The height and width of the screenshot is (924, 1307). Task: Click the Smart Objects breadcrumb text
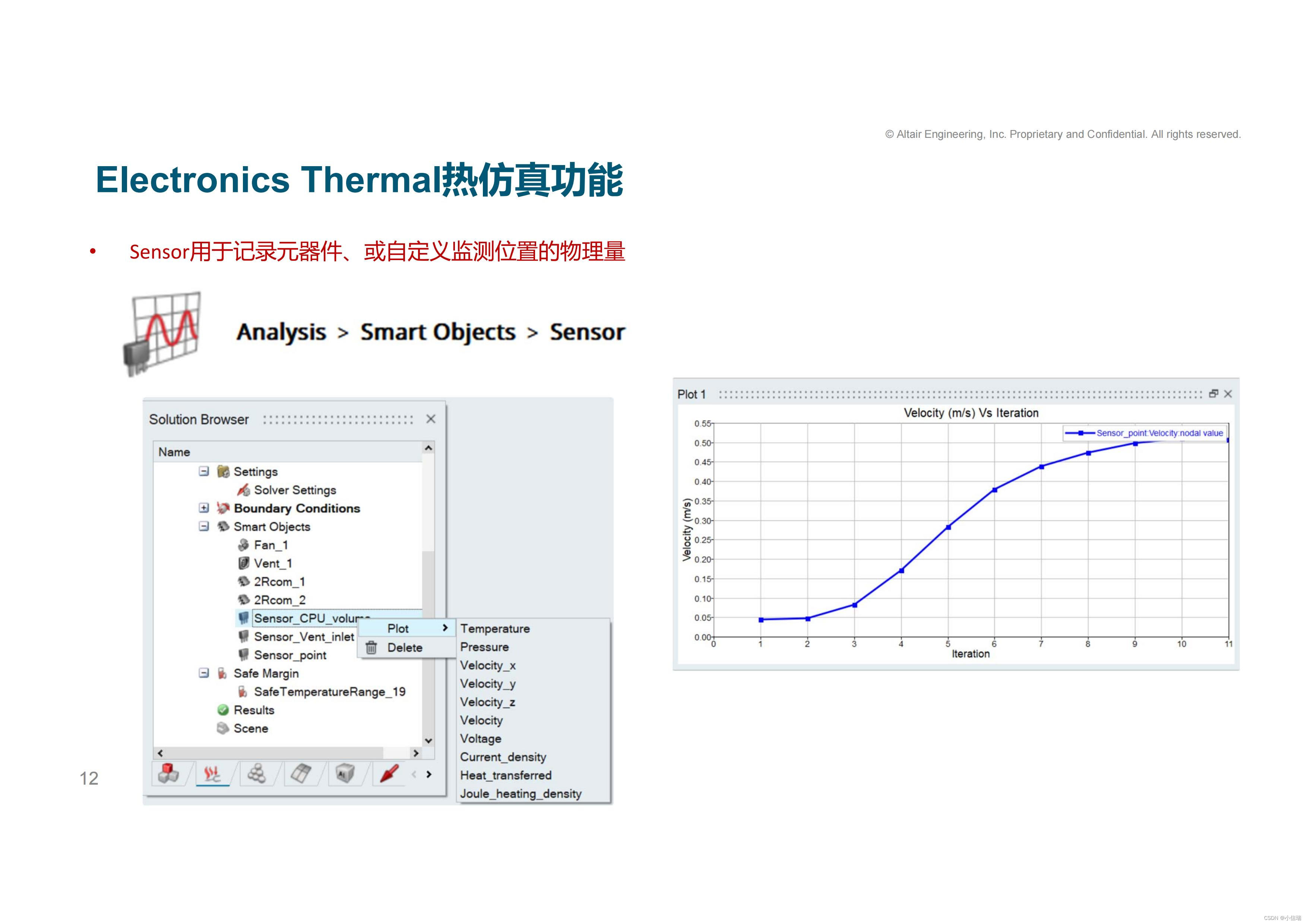click(438, 332)
